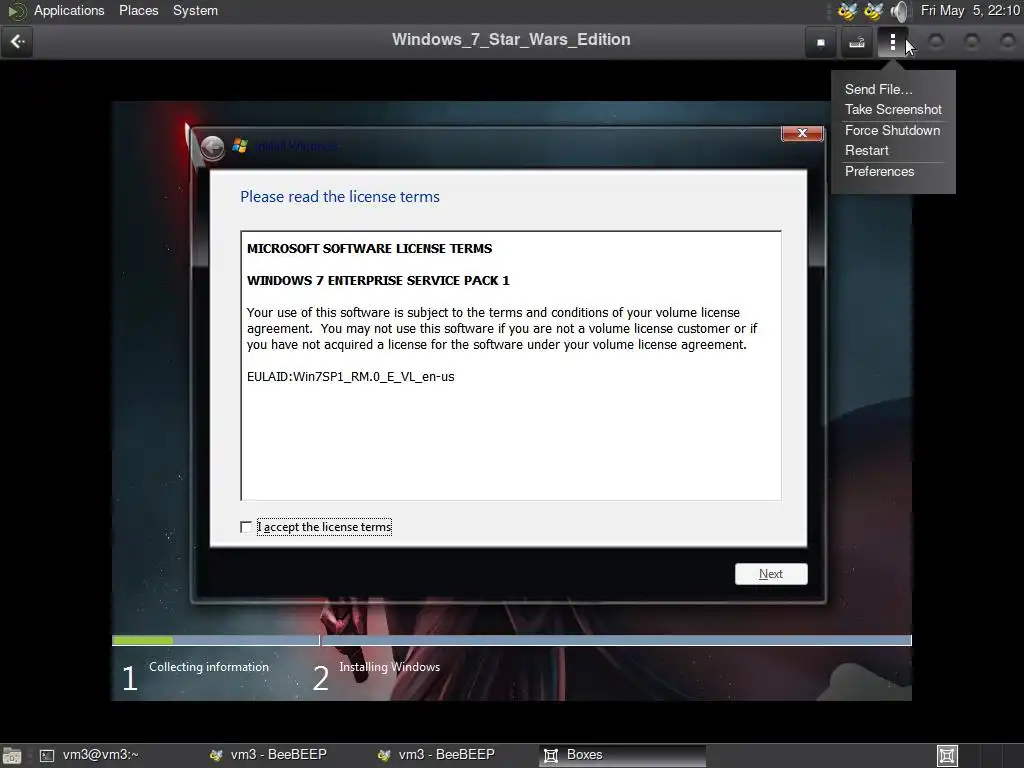Click inside the license terms text box
The height and width of the screenshot is (768, 1024).
(511, 366)
